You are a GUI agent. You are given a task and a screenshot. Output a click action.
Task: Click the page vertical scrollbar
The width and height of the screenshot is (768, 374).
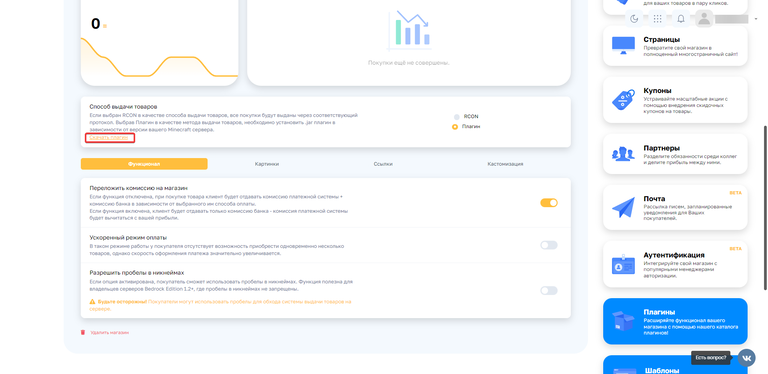pos(766,208)
